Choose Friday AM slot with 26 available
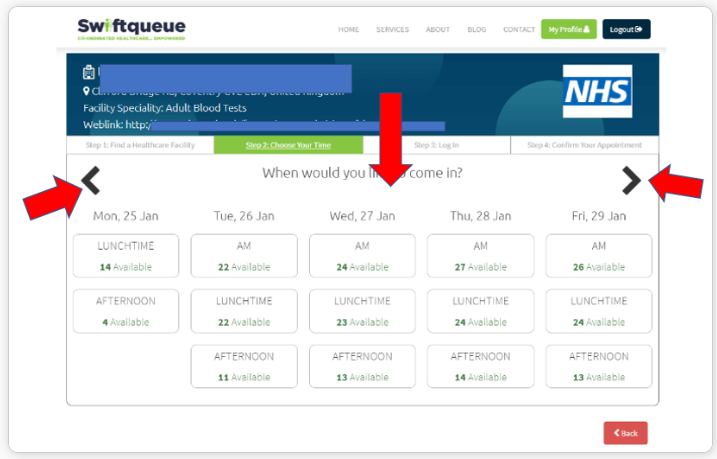This screenshot has width=717, height=459. [599, 256]
